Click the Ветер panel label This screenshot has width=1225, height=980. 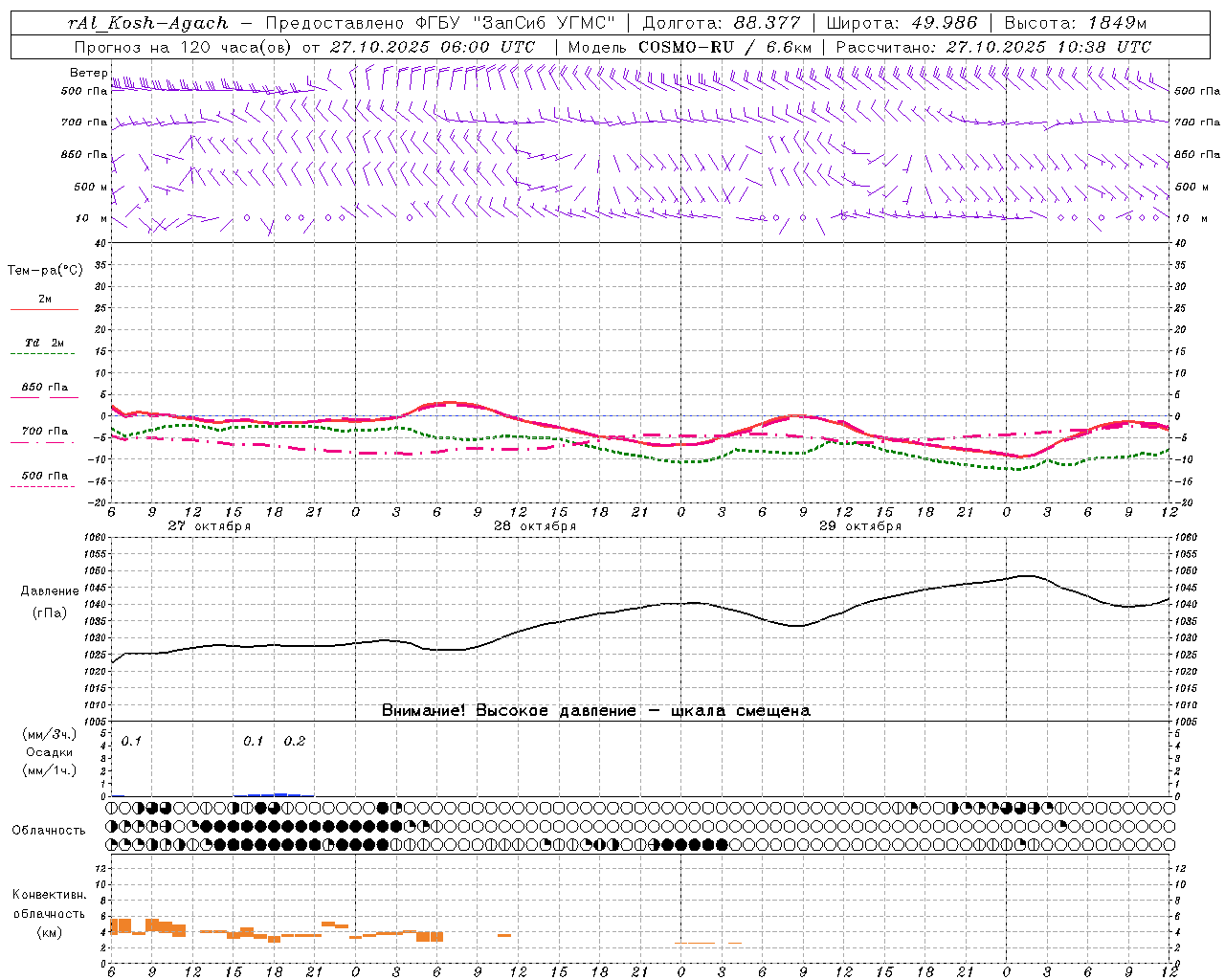[x=89, y=73]
